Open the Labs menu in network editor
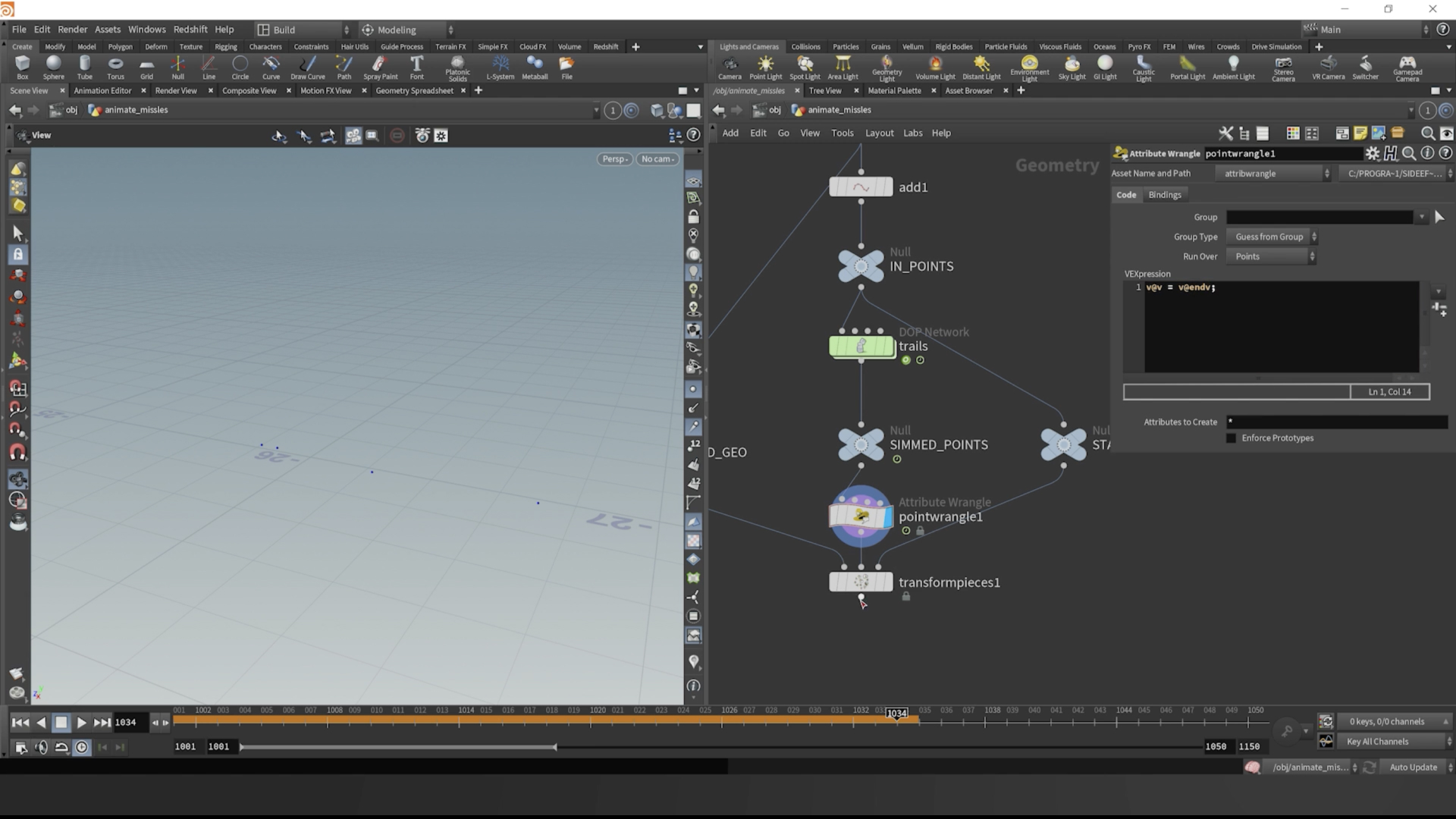Screen dimensions: 1456x819 [912, 133]
